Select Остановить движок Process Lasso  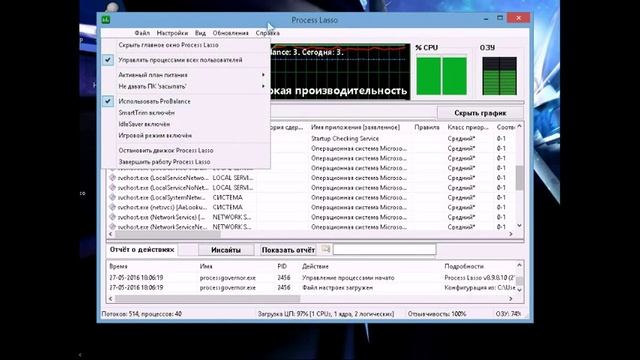[186, 150]
